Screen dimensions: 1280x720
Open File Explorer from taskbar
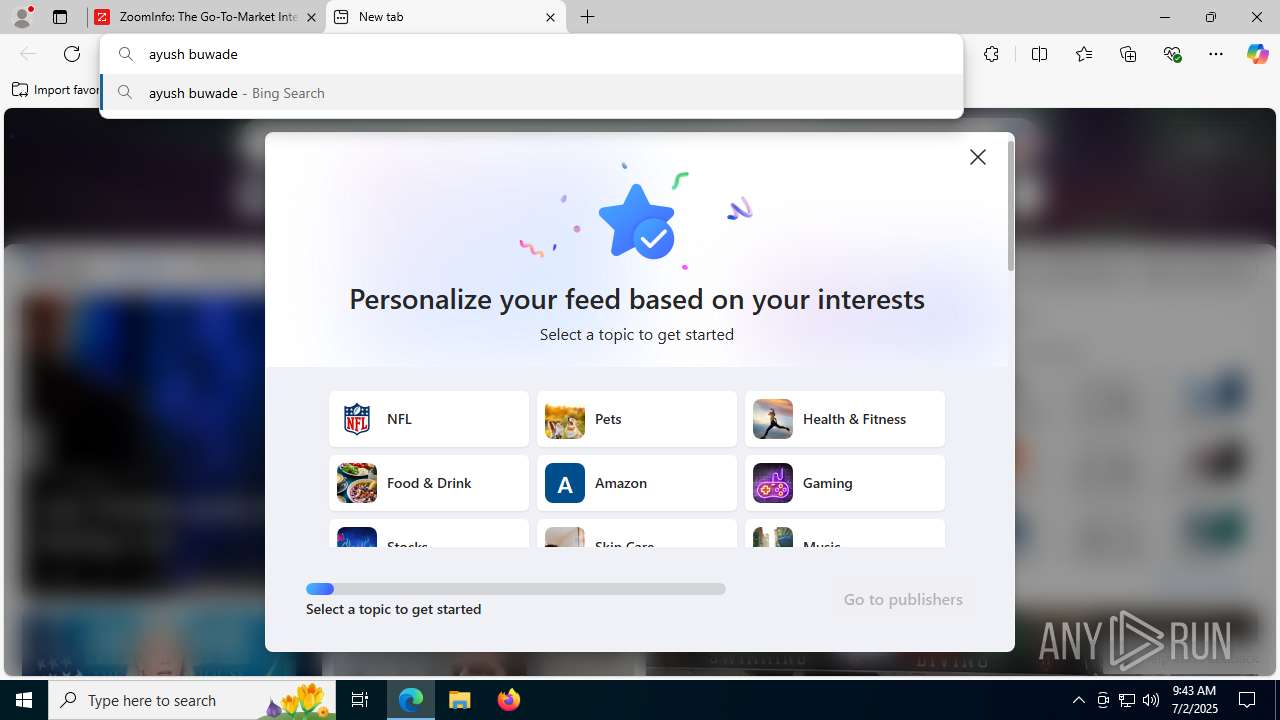coord(460,700)
